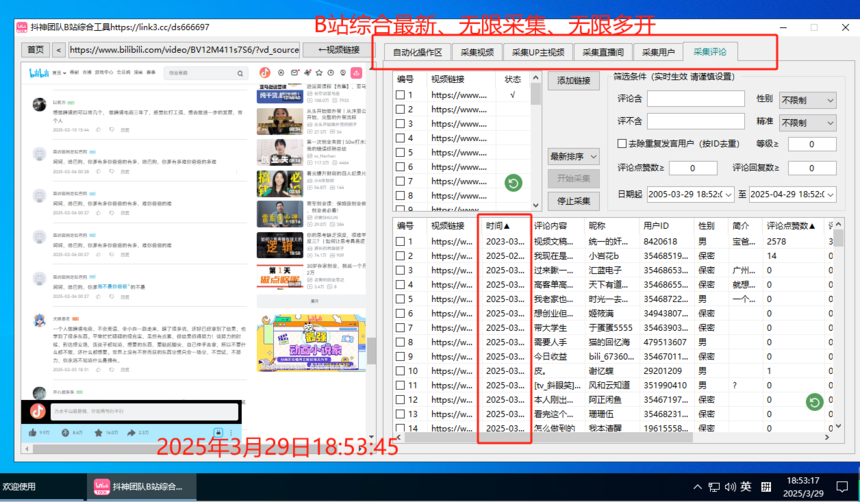Click the 拼 IME mode icon in tray
This screenshot has height=502, width=860.
click(766, 487)
